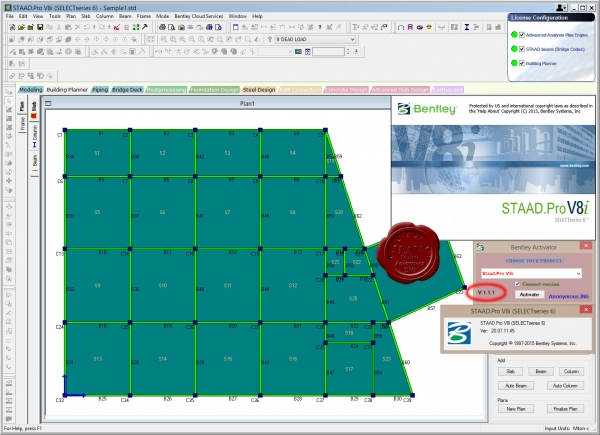Image resolution: width=600 pixels, height=435 pixels.
Task: Open the Bentley Cloud Services menu
Action: (199, 16)
